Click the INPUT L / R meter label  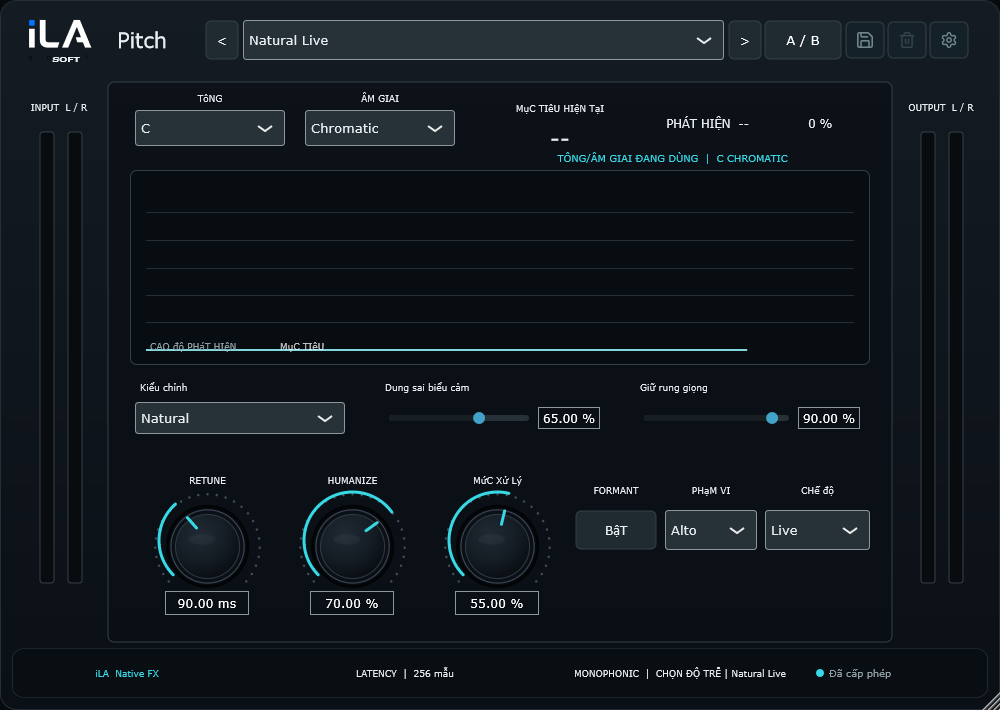59,107
